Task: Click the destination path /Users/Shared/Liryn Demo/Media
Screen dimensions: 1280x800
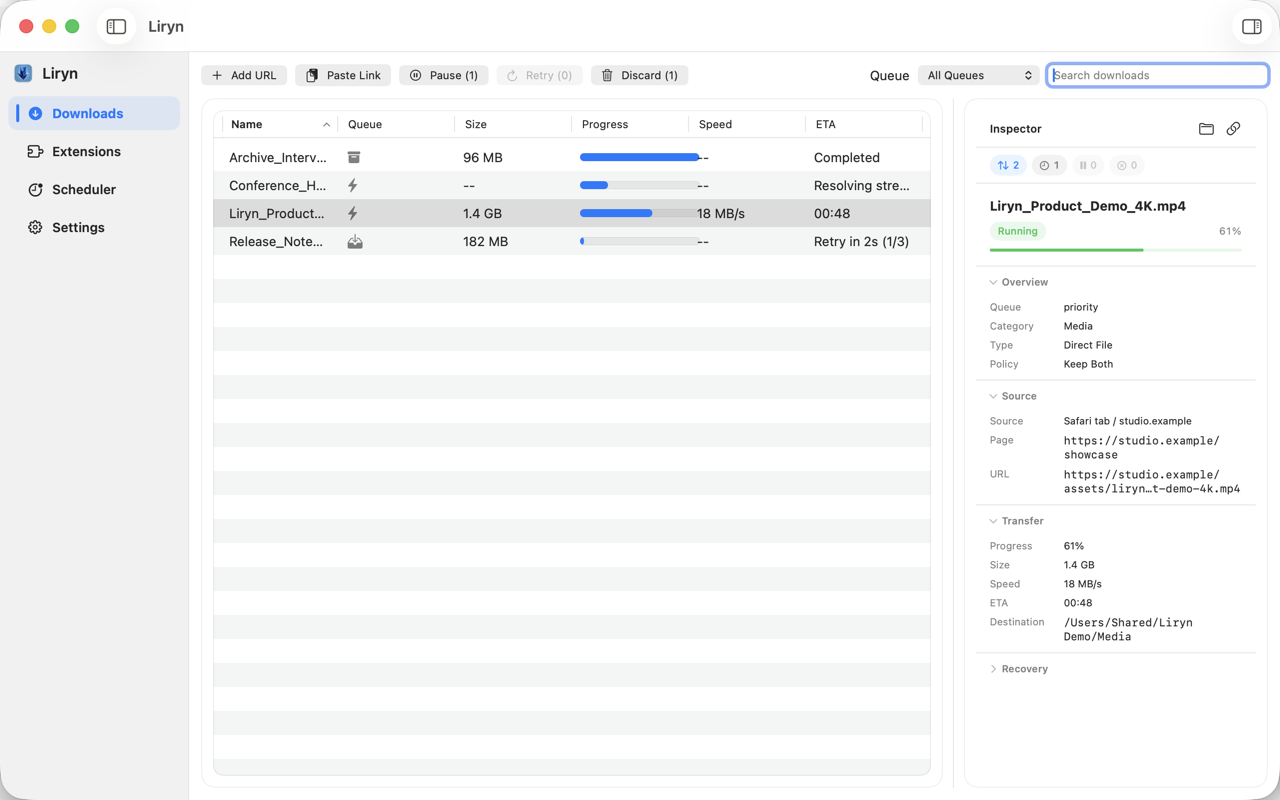Action: (x=1128, y=629)
